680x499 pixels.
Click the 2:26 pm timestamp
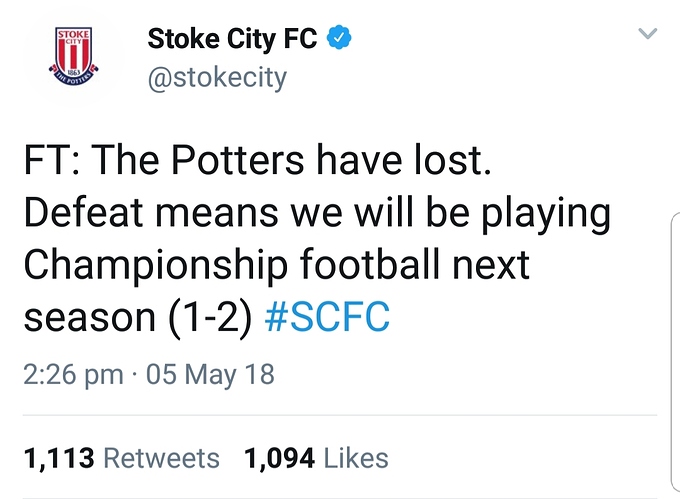click(73, 374)
